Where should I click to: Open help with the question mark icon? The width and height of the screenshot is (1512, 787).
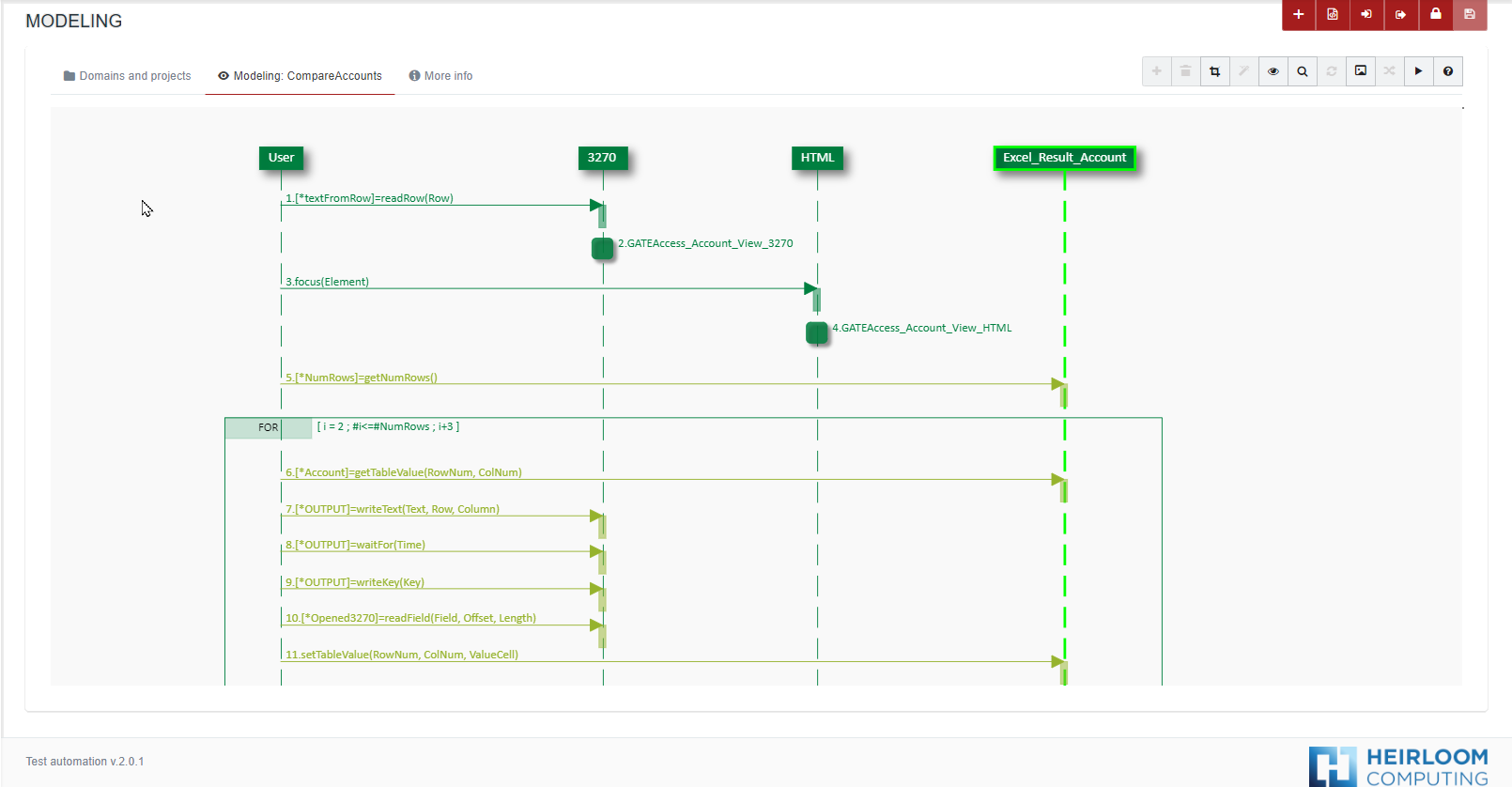(1448, 71)
